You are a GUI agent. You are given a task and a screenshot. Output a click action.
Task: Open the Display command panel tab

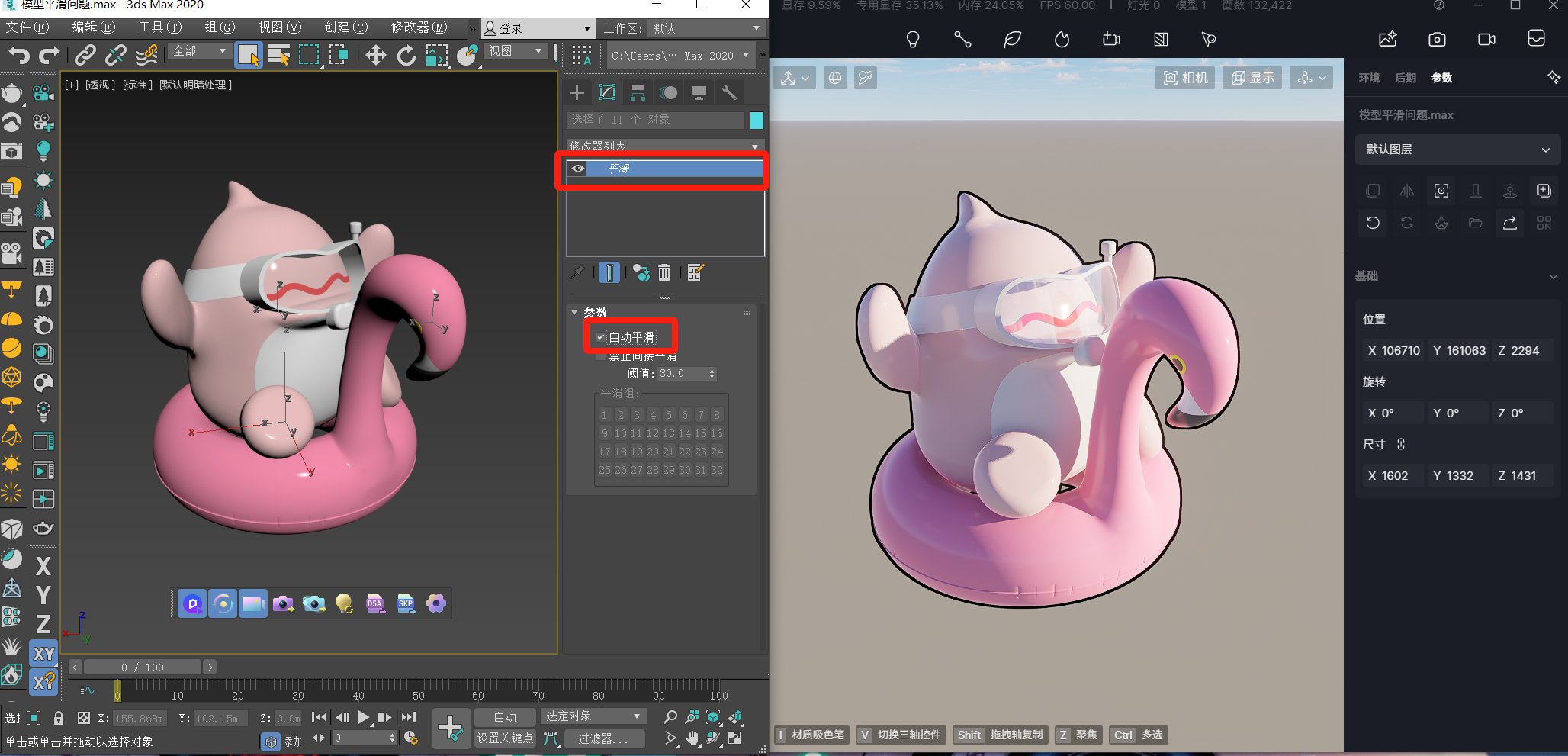point(699,93)
